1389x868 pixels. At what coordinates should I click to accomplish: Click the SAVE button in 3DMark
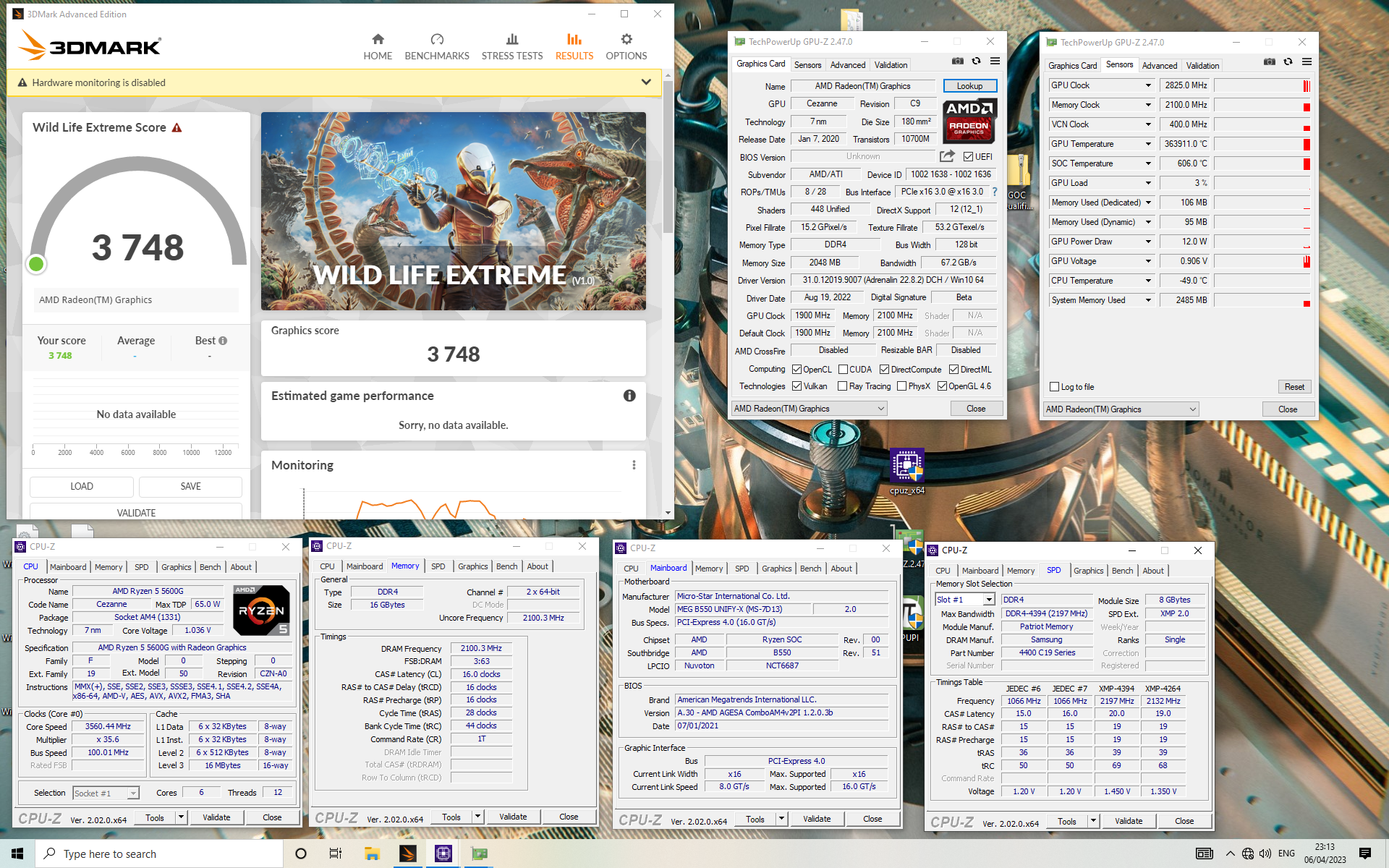[191, 486]
